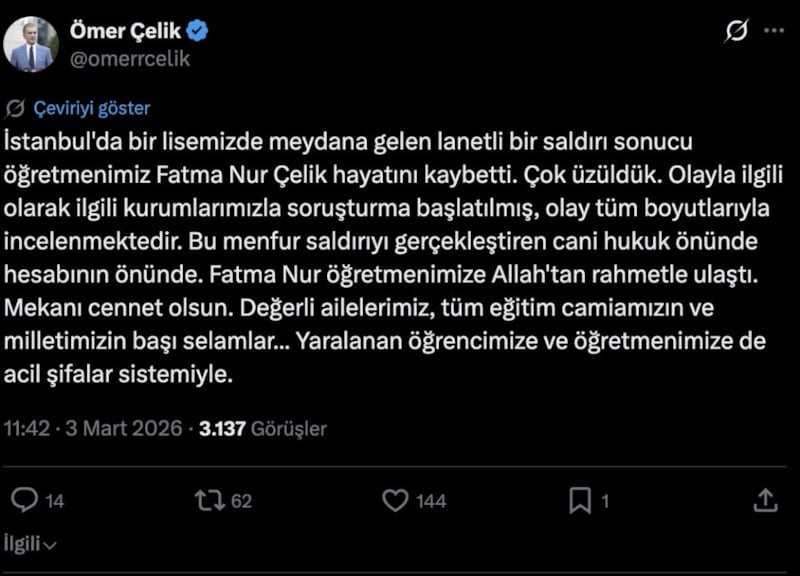Screen dimensions: 800x576
Task: Click the chevron next to İlgili
Action: pos(51,546)
